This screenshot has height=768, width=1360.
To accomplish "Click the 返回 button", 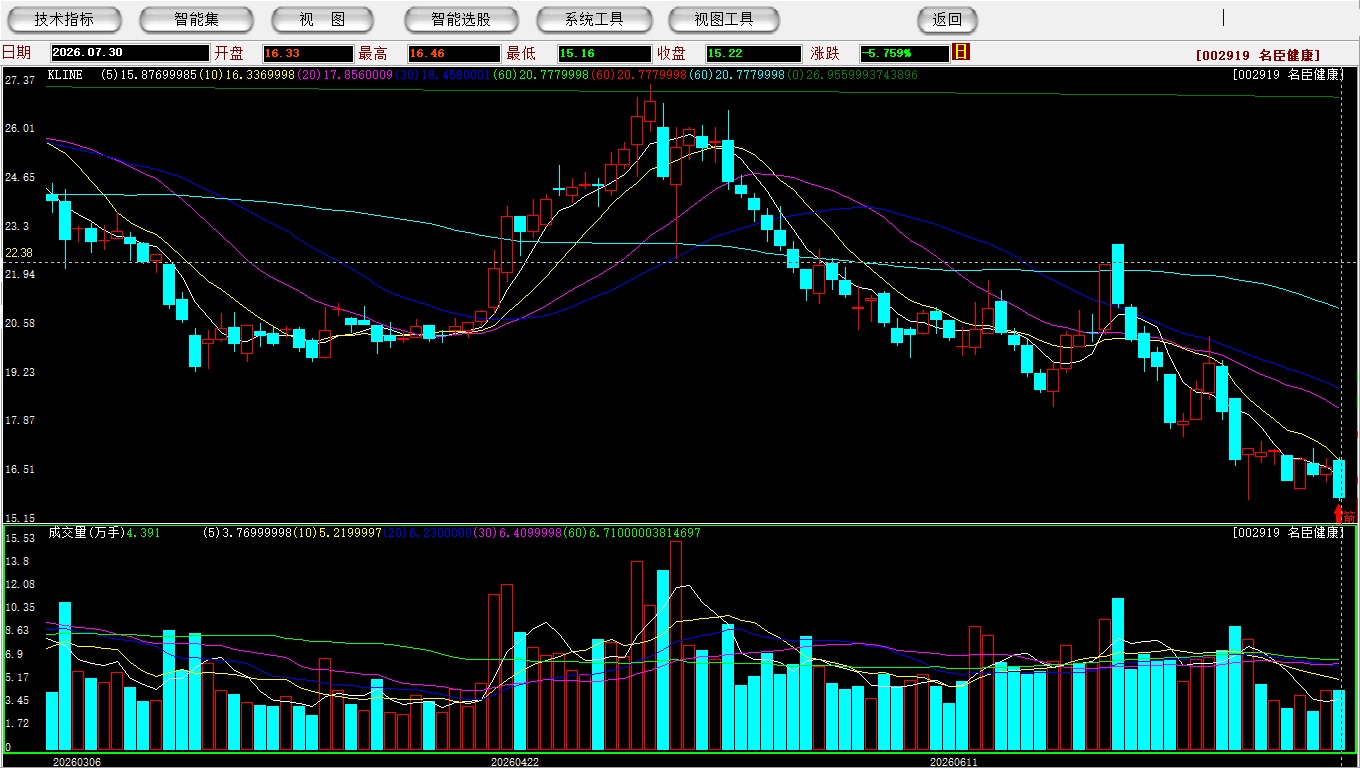I will coord(947,19).
